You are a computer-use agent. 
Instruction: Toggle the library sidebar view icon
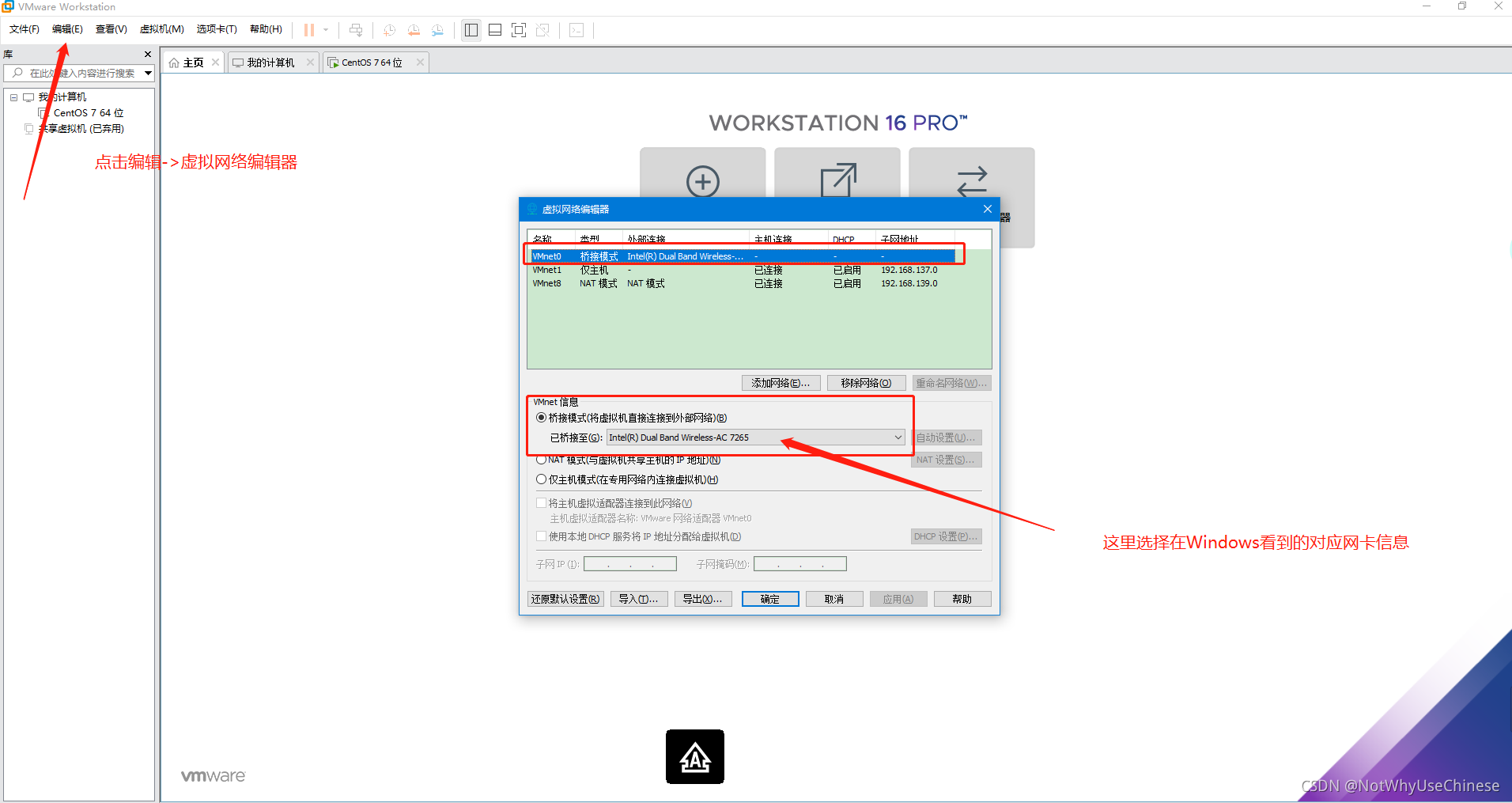point(471,30)
